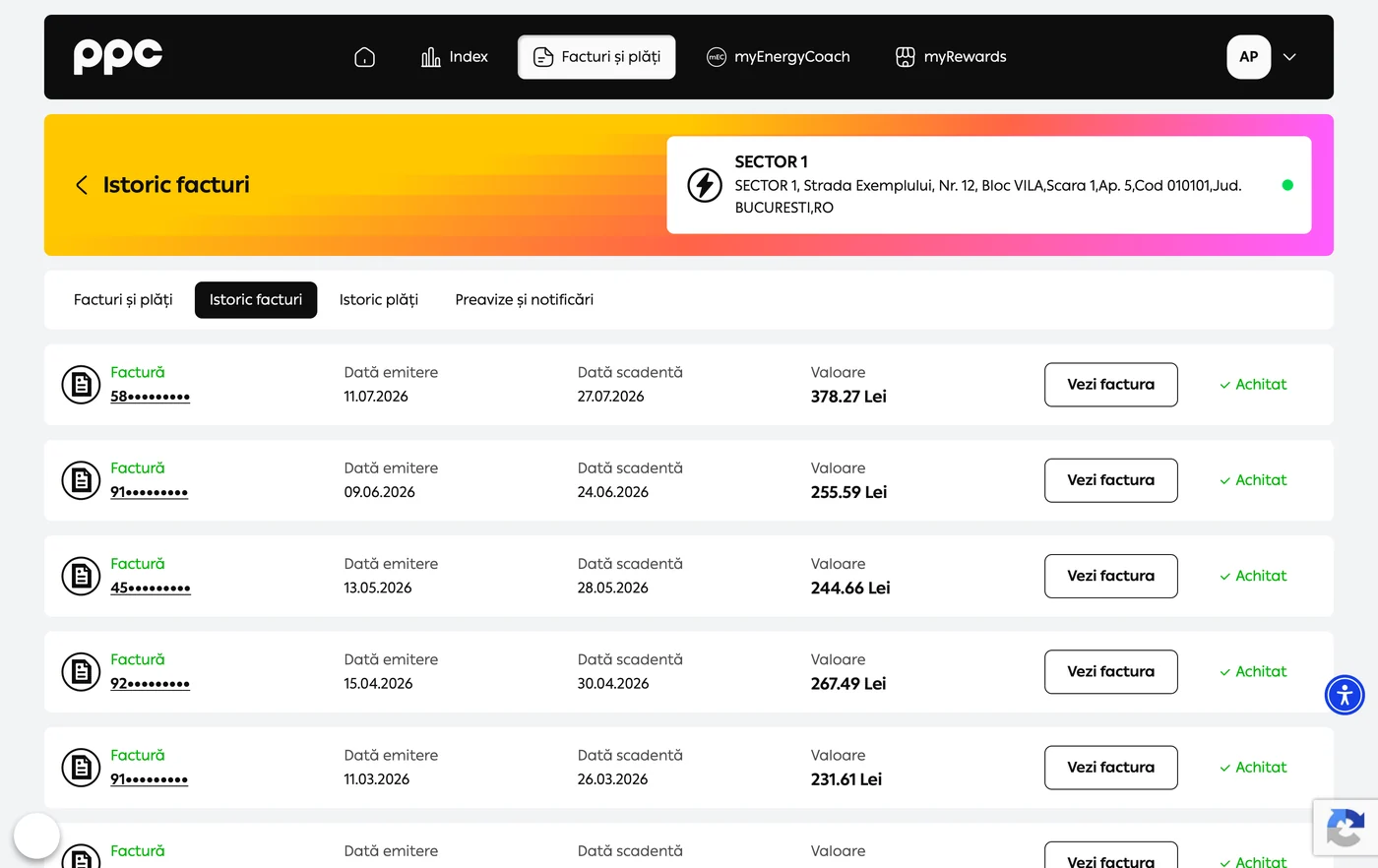Viewport: 1378px width, 868px height.
Task: Open invoice number link starting with 92
Action: click(x=150, y=683)
